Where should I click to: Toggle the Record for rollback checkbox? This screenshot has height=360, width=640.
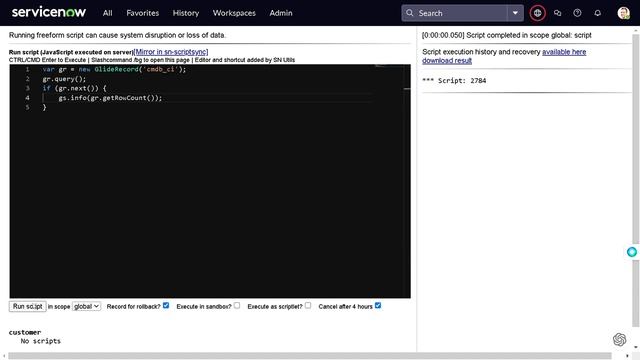coord(166,305)
